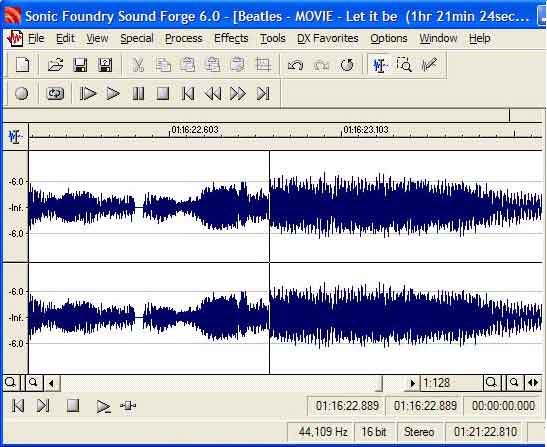Click the Record button in transport bar
Screen dimensions: 547x447
tap(21, 94)
